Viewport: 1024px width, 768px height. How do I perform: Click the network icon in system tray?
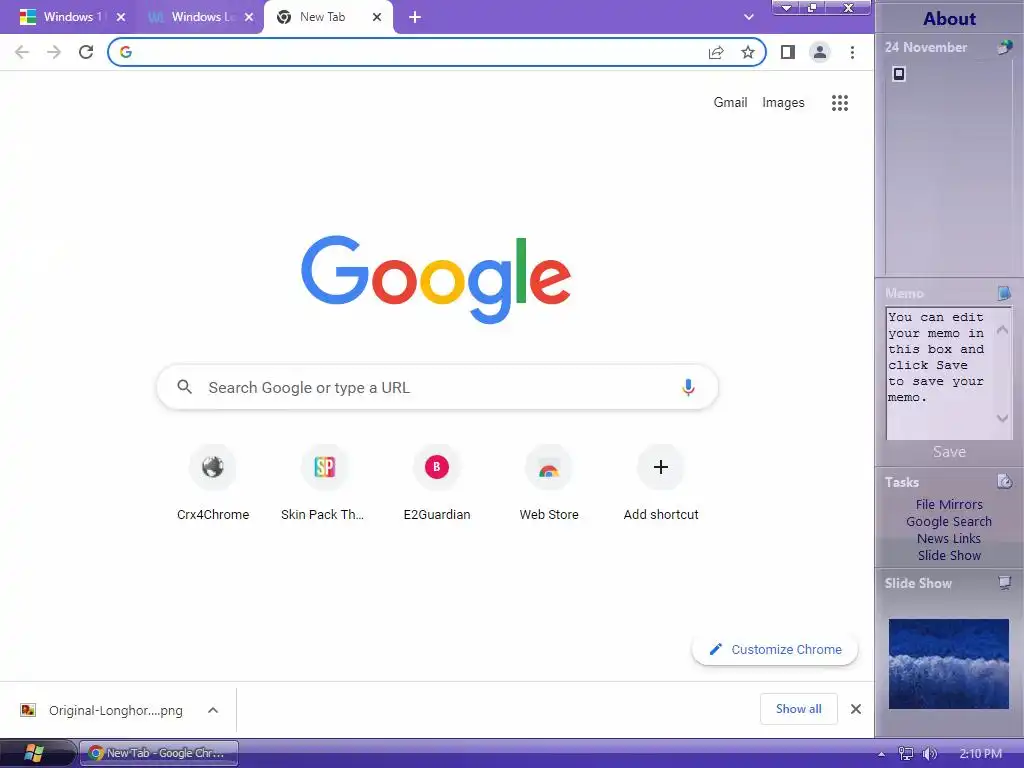pyautogui.click(x=906, y=754)
